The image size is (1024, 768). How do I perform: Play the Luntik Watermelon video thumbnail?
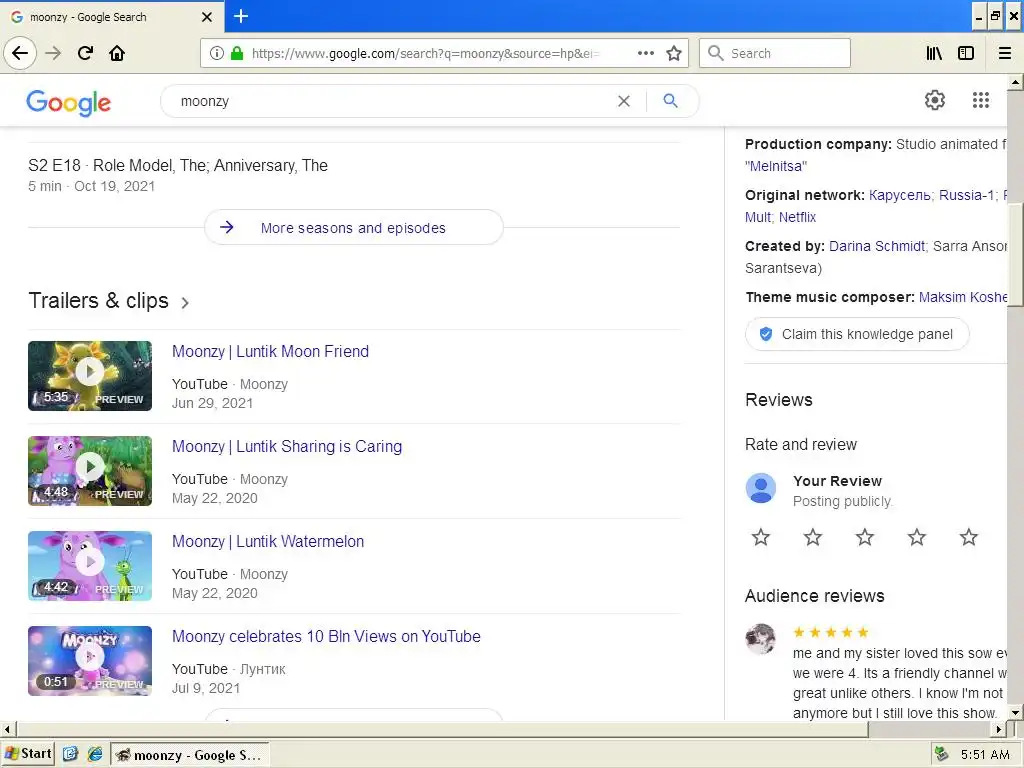(90, 566)
